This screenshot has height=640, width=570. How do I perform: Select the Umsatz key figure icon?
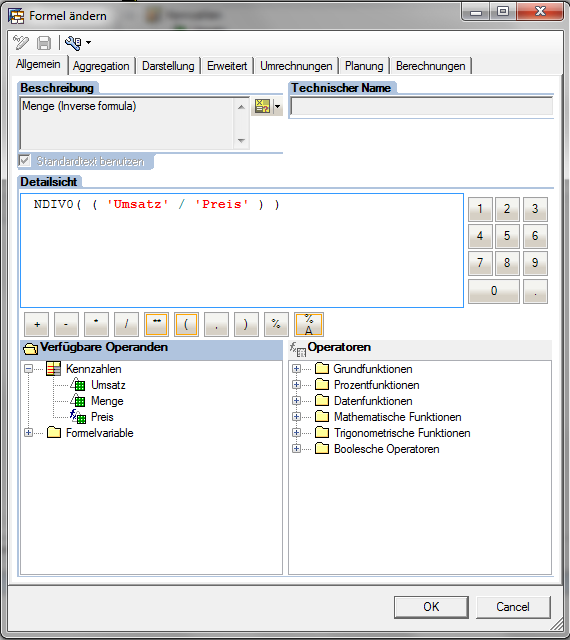pyautogui.click(x=78, y=384)
